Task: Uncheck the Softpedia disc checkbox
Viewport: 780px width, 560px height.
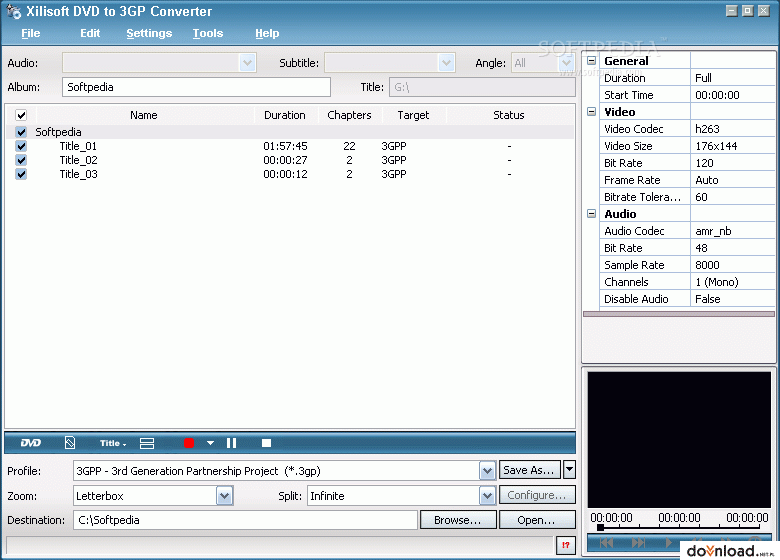Action: pyautogui.click(x=21, y=132)
